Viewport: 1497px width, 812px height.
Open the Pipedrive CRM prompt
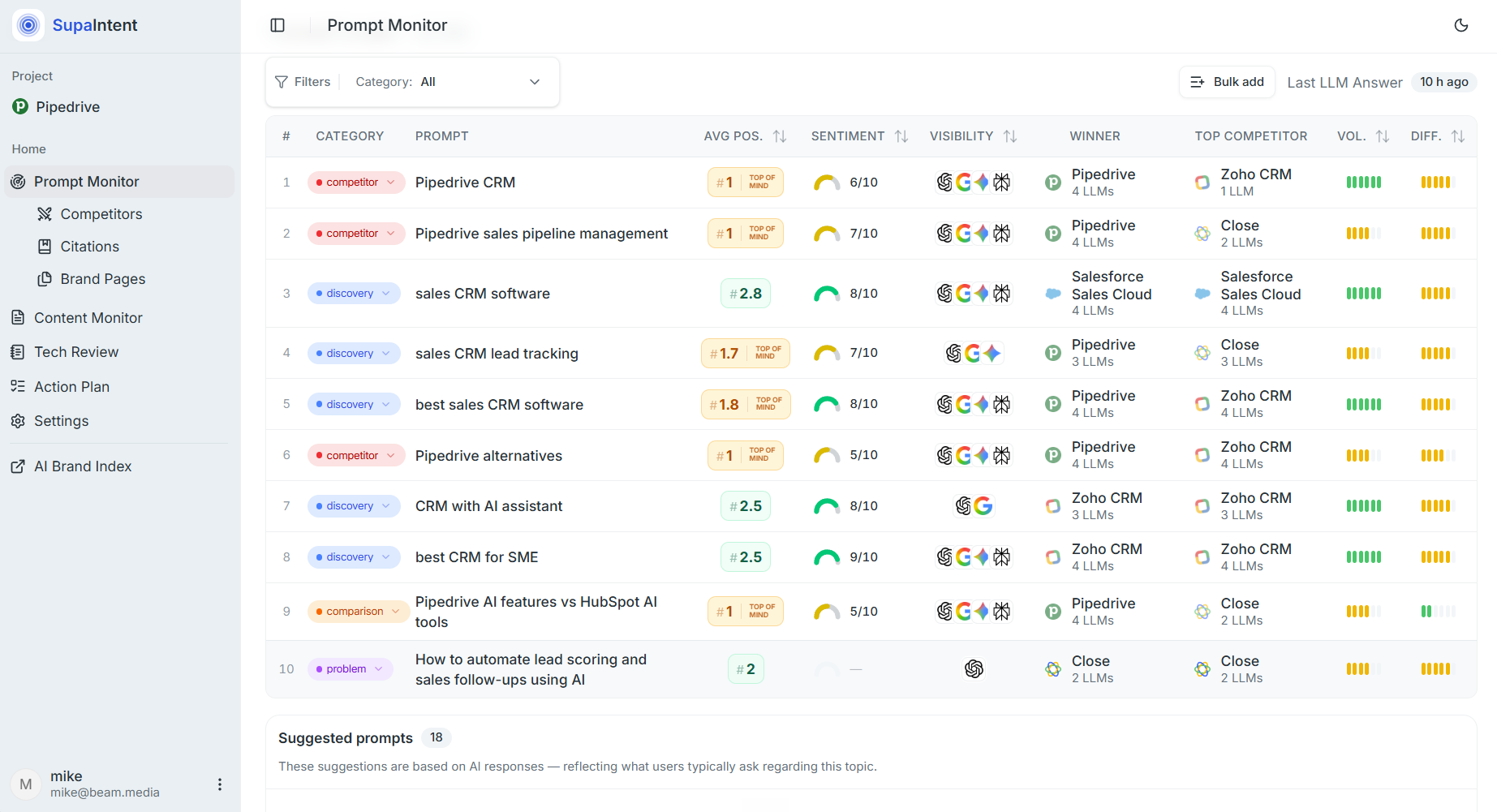[465, 183]
